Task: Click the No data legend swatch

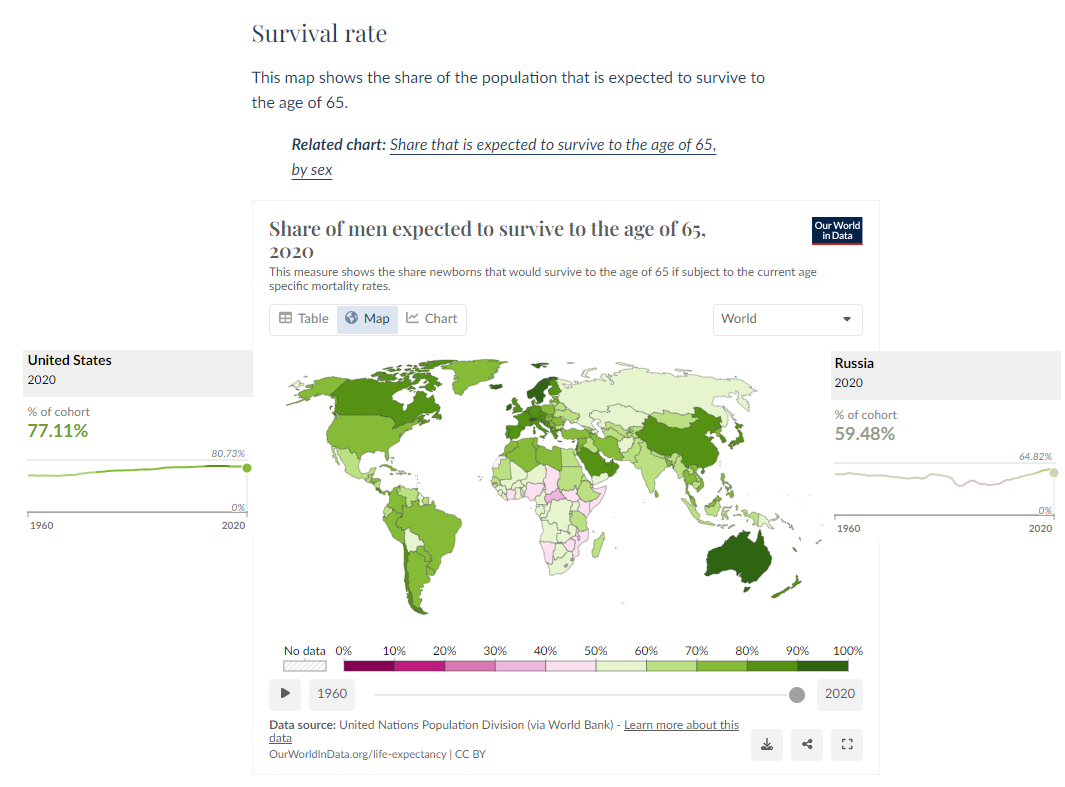Action: [305, 665]
